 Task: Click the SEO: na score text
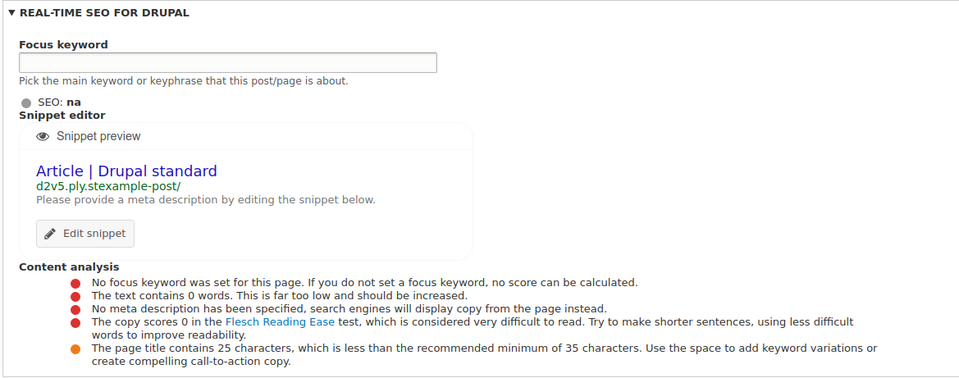tap(59, 102)
